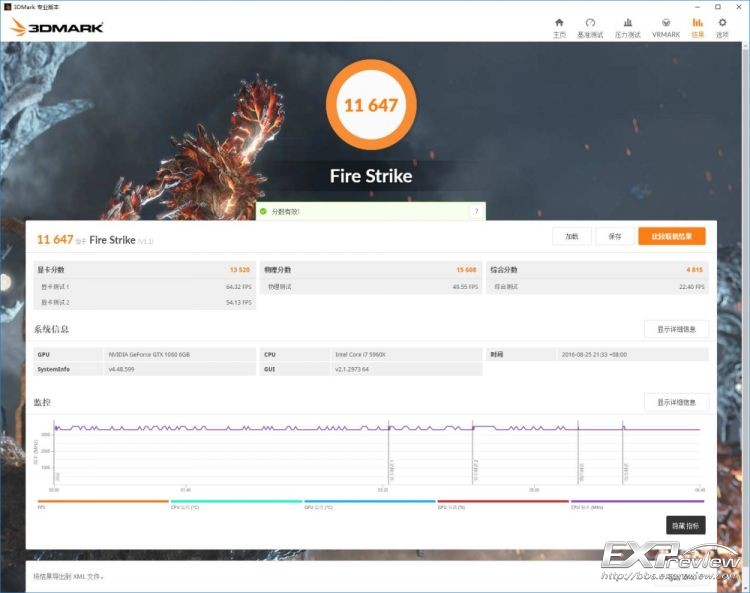The image size is (750, 593).
Task: Click the 监控 monitoring section heading
Action: [x=42, y=402]
